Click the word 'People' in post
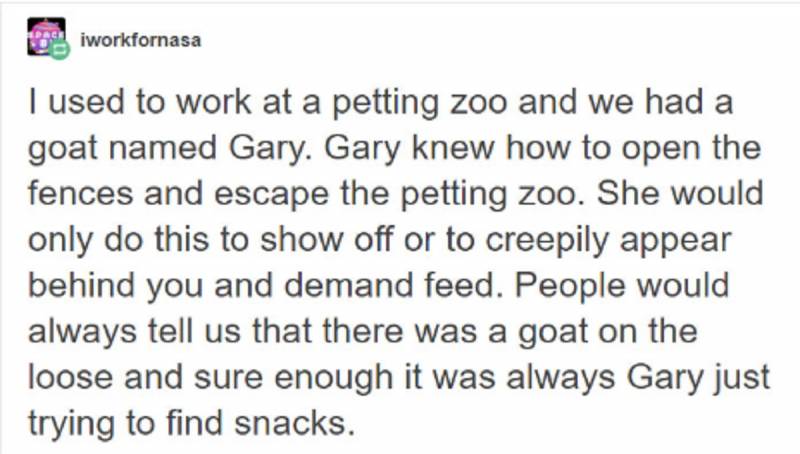This screenshot has width=800, height=454. (570, 287)
